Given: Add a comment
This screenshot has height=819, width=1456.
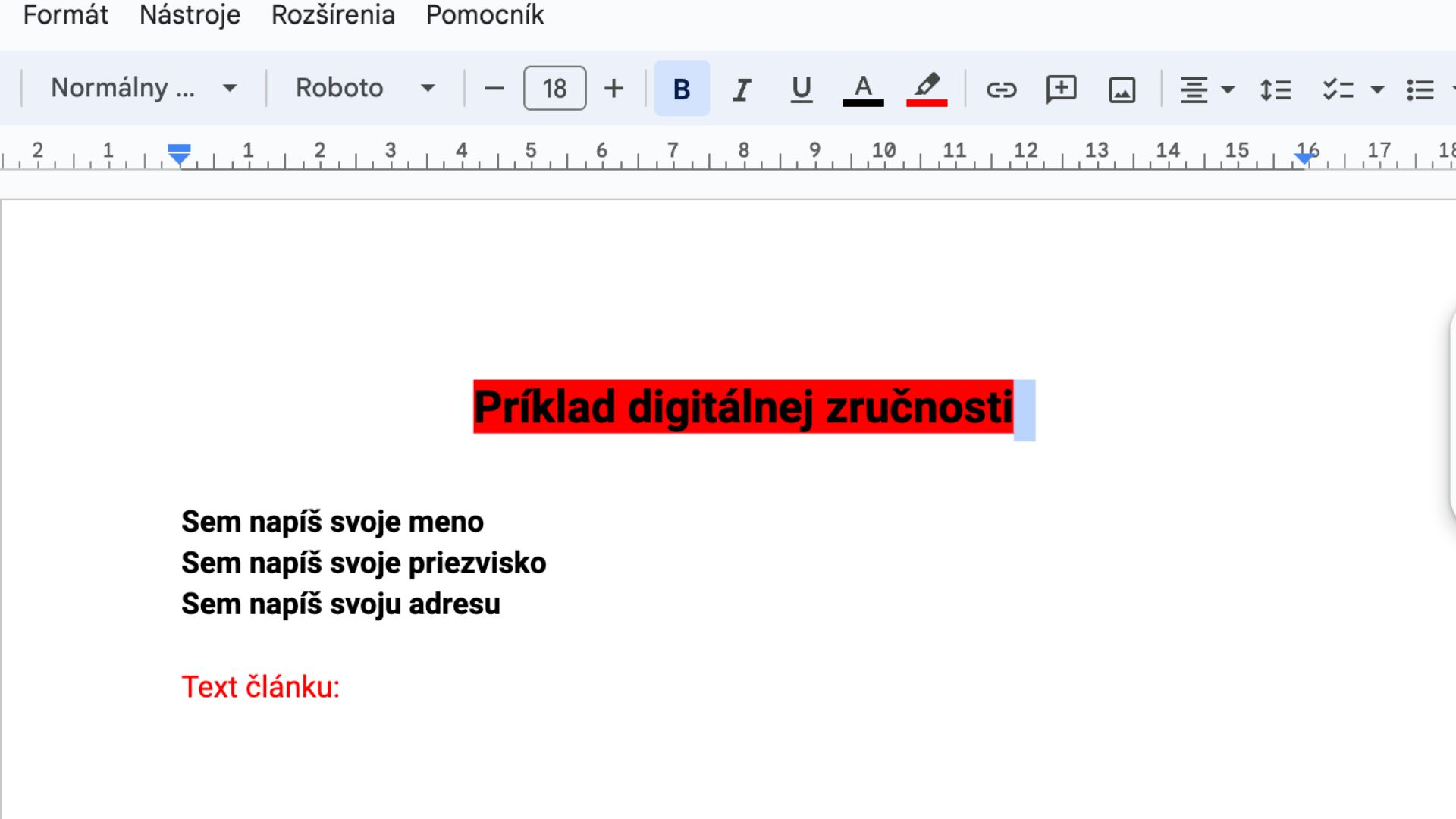Looking at the screenshot, I should (x=1061, y=89).
